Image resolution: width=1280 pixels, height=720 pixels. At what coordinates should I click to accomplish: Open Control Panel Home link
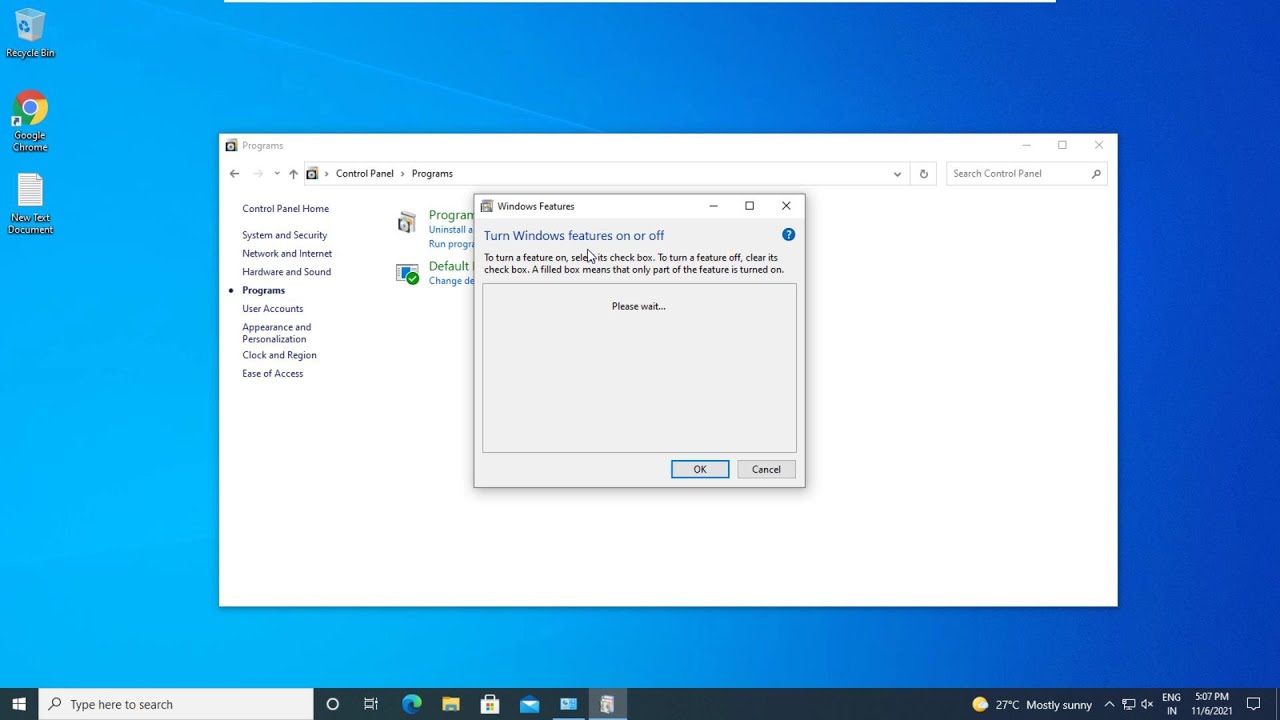click(285, 209)
